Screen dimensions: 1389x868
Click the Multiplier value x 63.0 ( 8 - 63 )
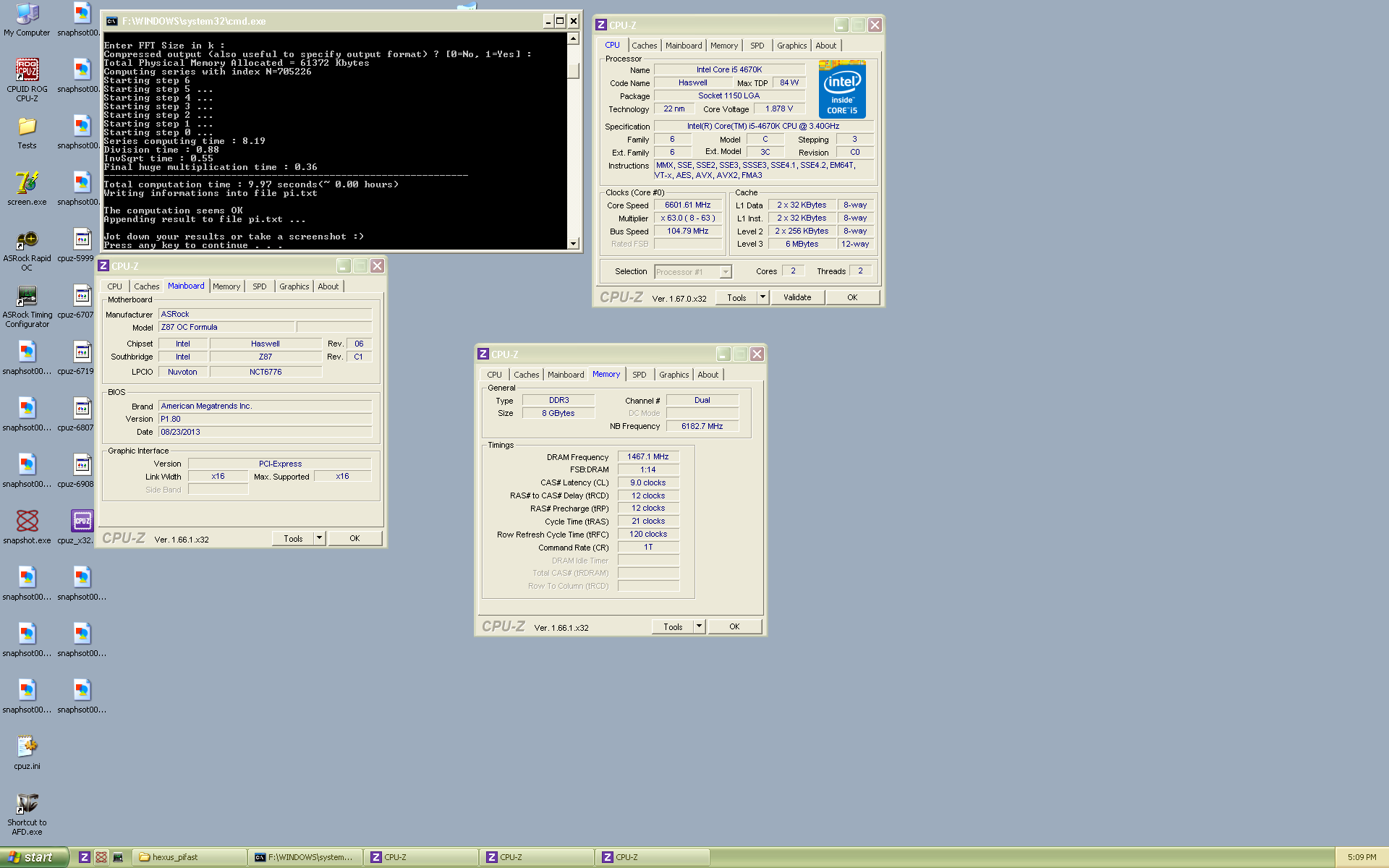pyautogui.click(x=688, y=218)
